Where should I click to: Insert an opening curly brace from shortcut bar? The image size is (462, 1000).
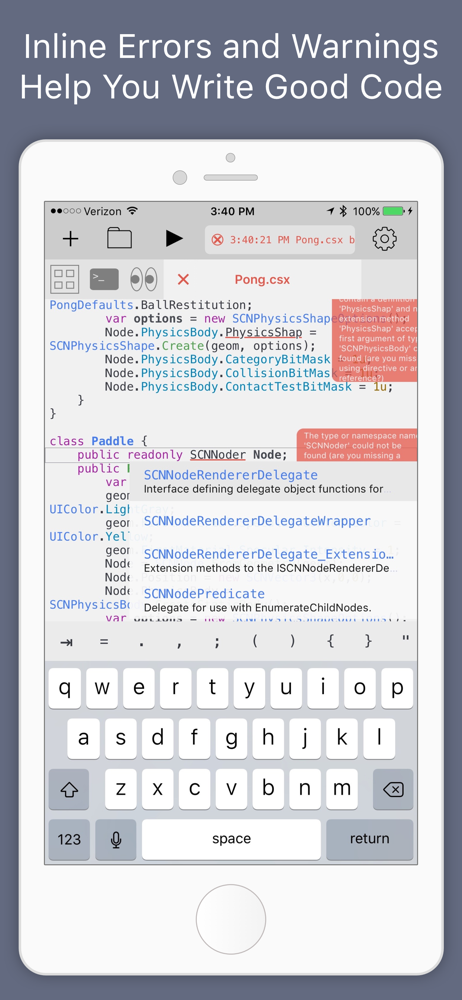point(330,642)
